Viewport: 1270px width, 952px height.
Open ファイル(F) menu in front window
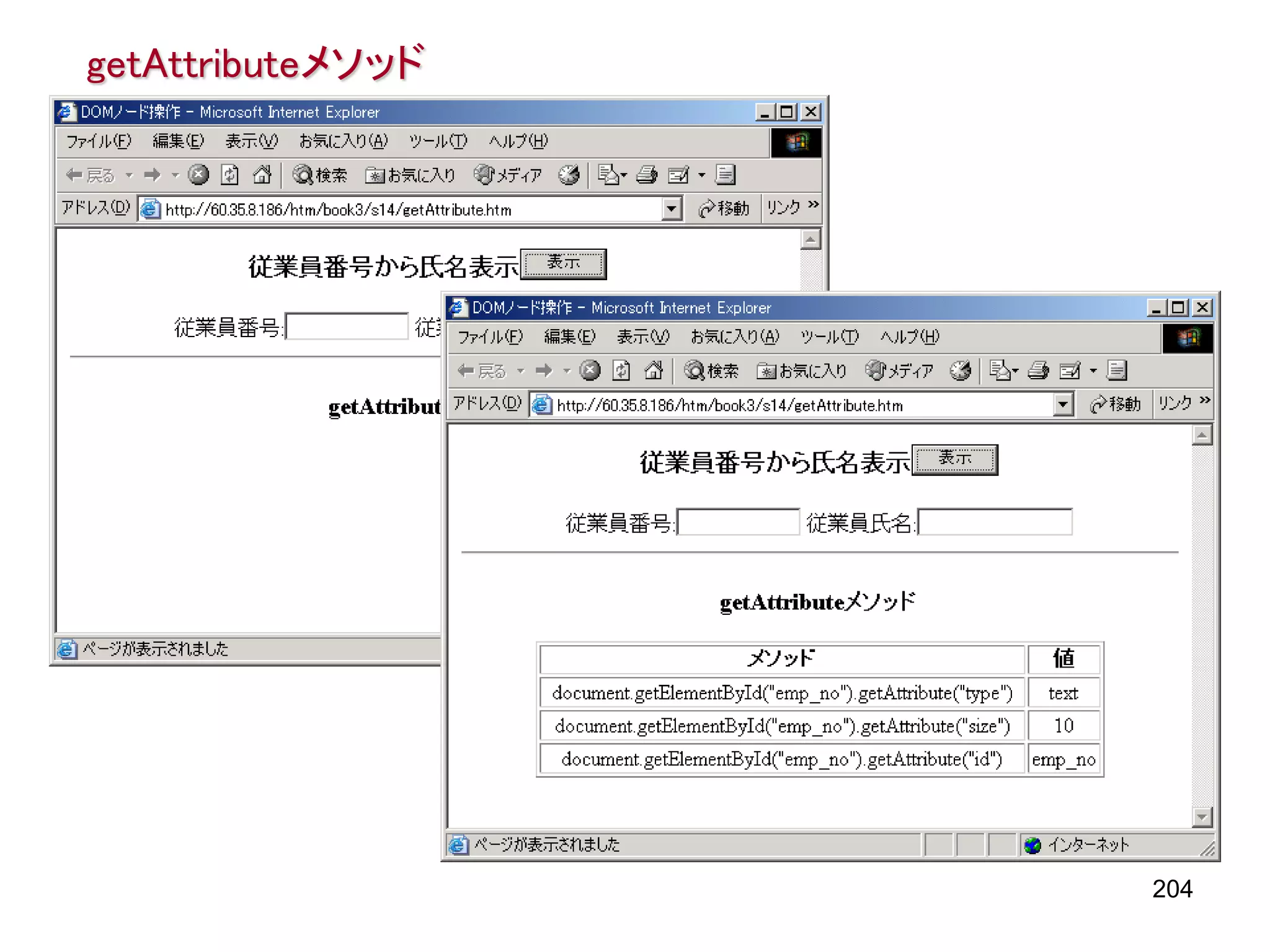point(490,337)
